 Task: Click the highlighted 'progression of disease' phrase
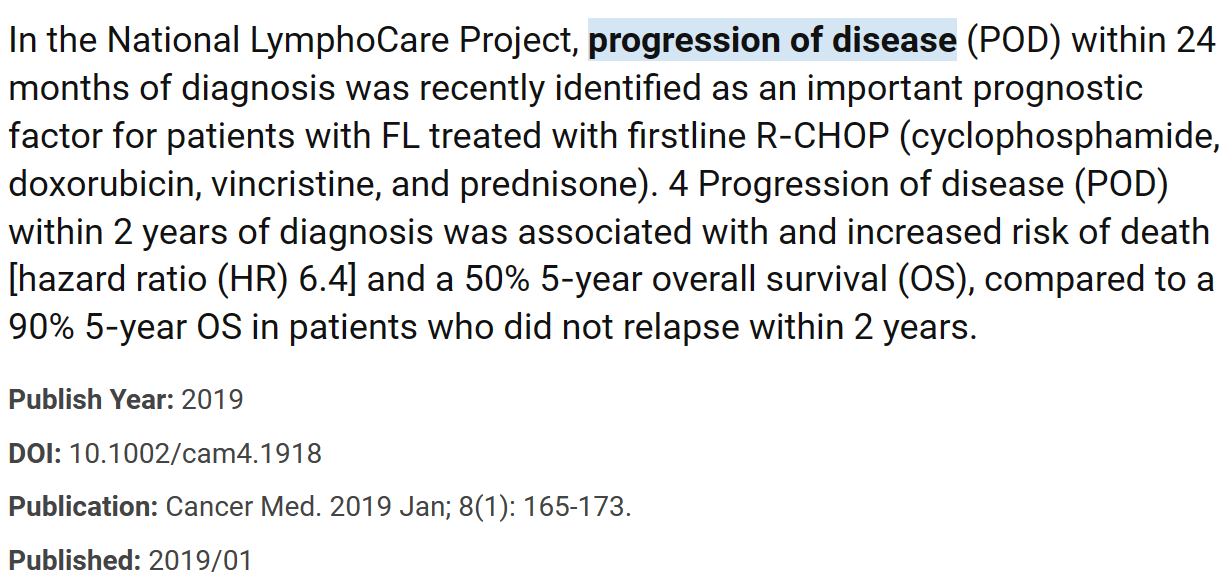pos(772,41)
